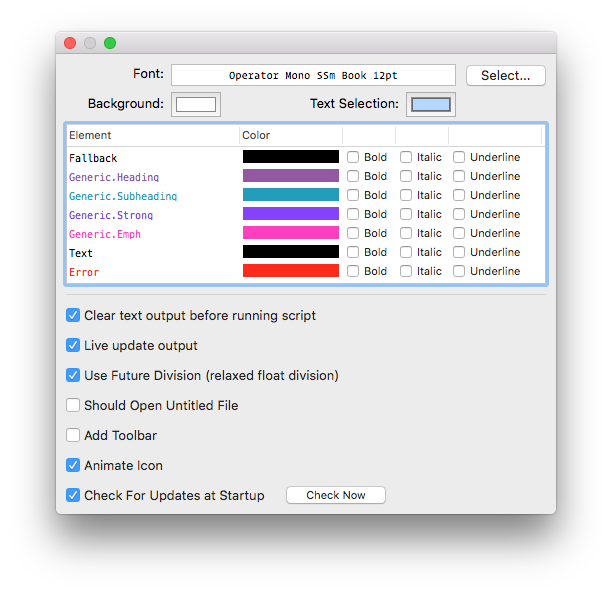Open the Text Selection color well
This screenshot has width=612, height=594.
pyautogui.click(x=431, y=105)
